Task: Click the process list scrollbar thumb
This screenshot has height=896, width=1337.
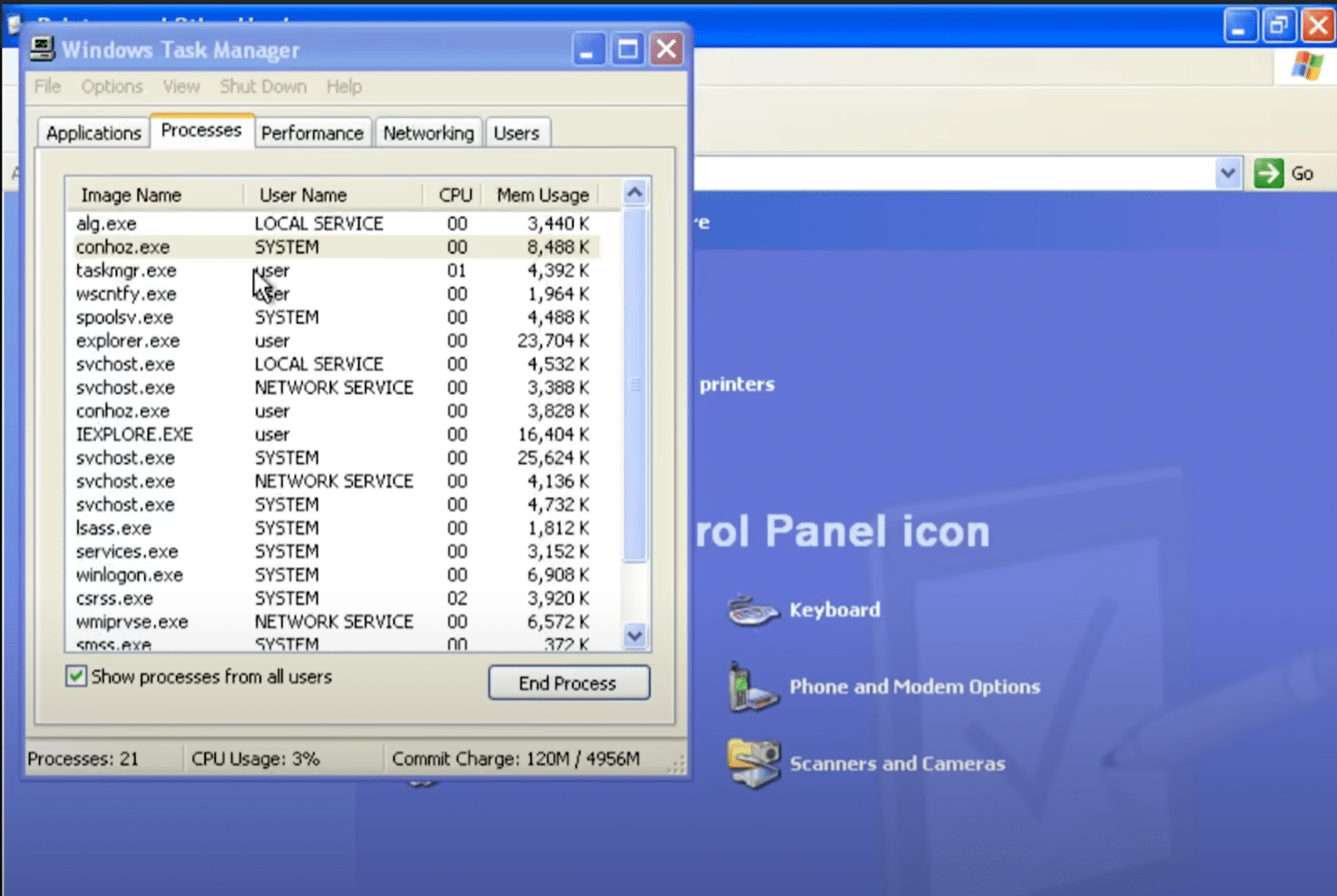Action: [634, 385]
